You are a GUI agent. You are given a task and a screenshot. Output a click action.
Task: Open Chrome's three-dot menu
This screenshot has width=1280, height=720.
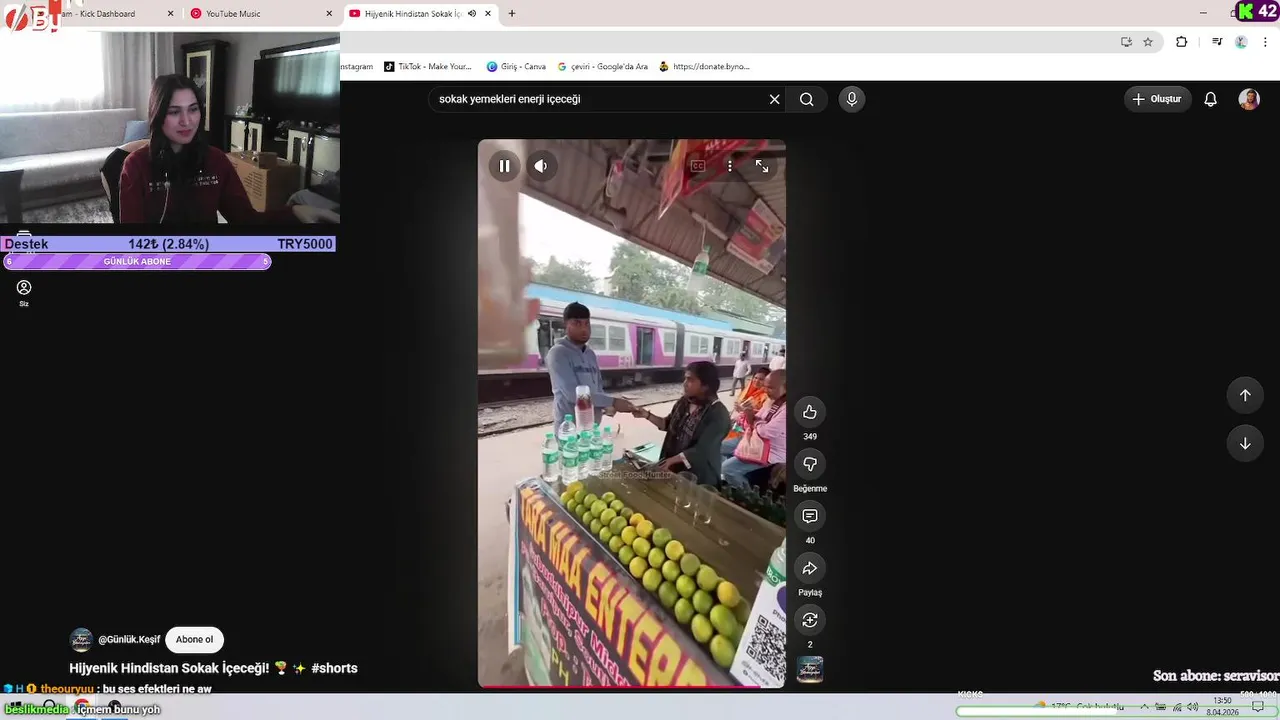(1265, 42)
